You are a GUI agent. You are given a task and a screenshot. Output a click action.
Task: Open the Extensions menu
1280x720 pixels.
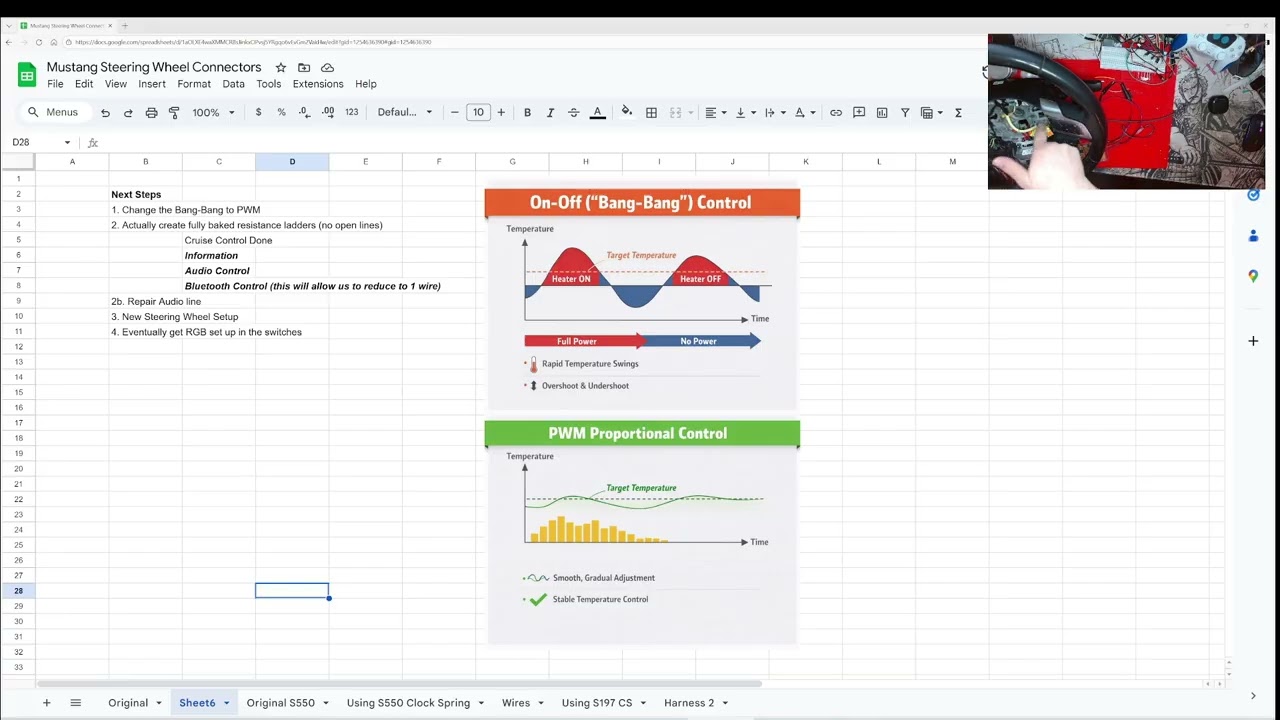pyautogui.click(x=318, y=84)
